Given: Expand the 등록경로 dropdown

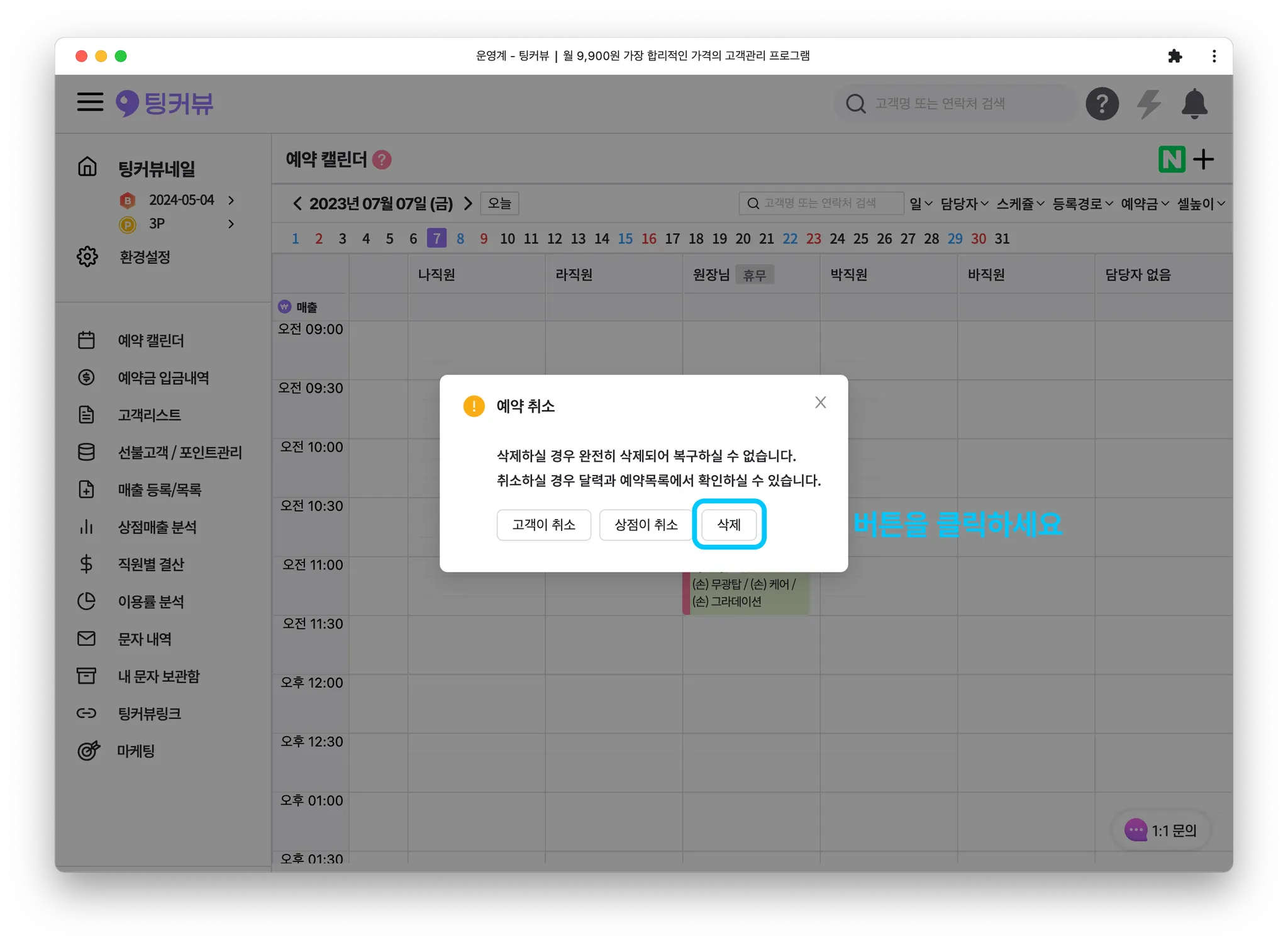Looking at the screenshot, I should [1082, 204].
